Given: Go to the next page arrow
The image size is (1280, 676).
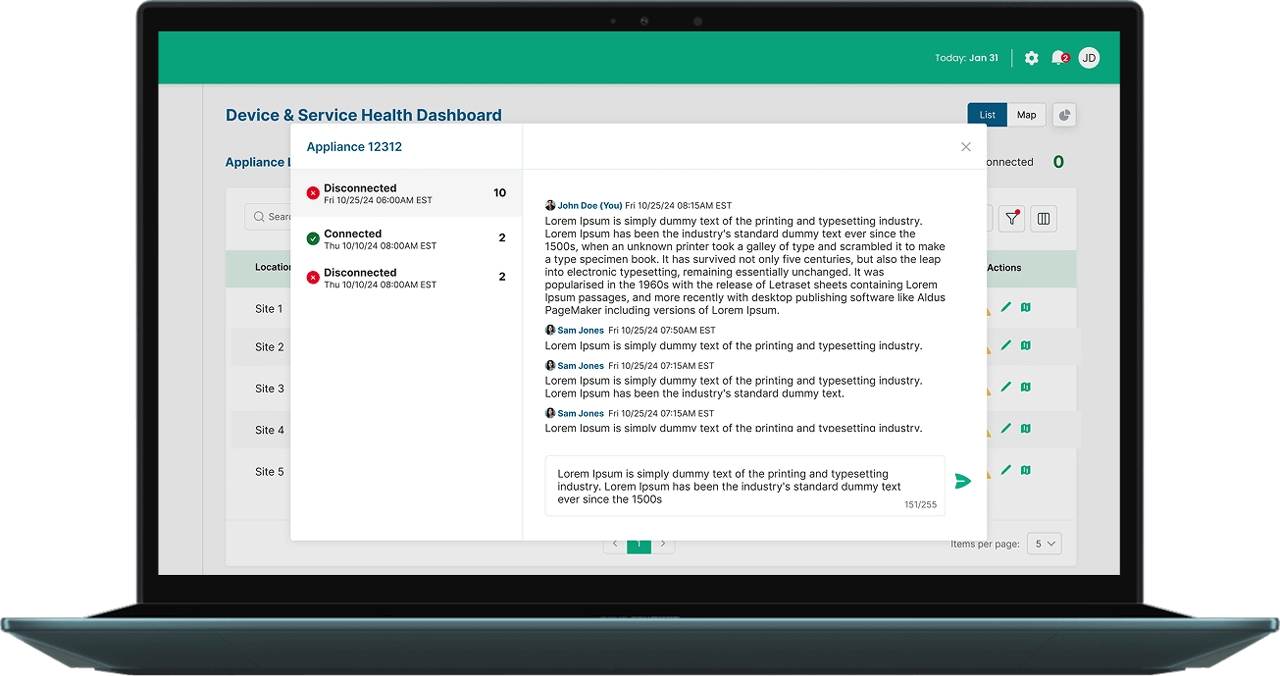Looking at the screenshot, I should tap(663, 544).
